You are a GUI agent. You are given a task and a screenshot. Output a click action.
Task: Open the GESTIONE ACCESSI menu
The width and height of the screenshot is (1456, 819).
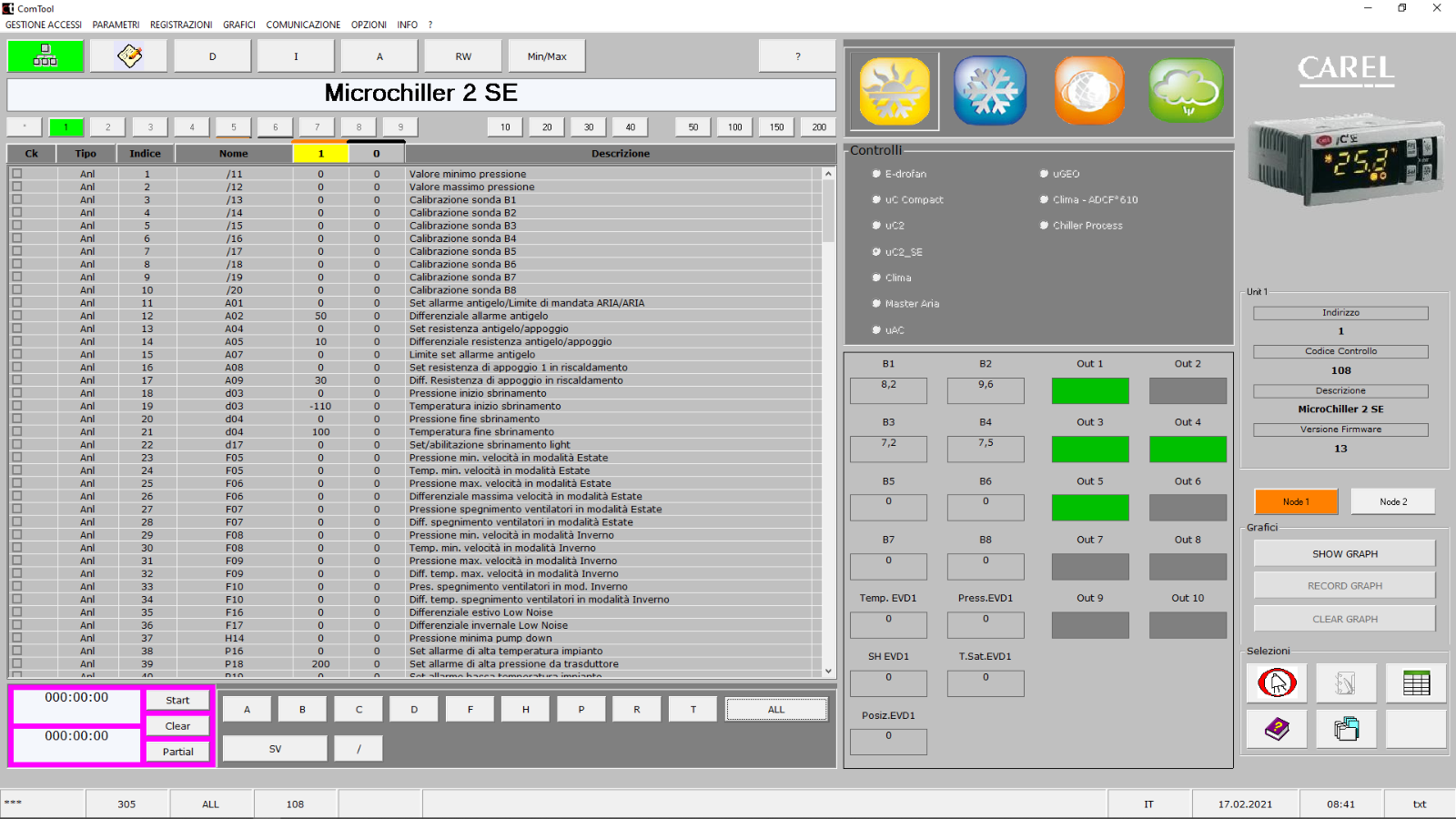pyautogui.click(x=44, y=25)
